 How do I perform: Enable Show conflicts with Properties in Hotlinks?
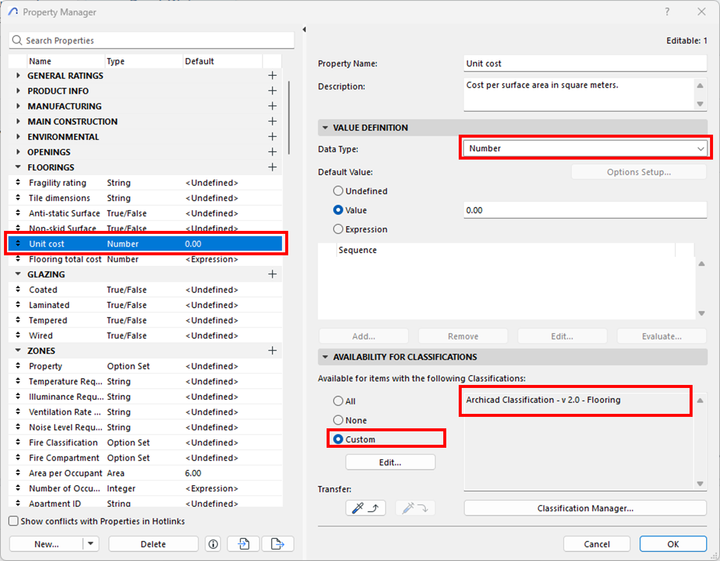(x=13, y=521)
